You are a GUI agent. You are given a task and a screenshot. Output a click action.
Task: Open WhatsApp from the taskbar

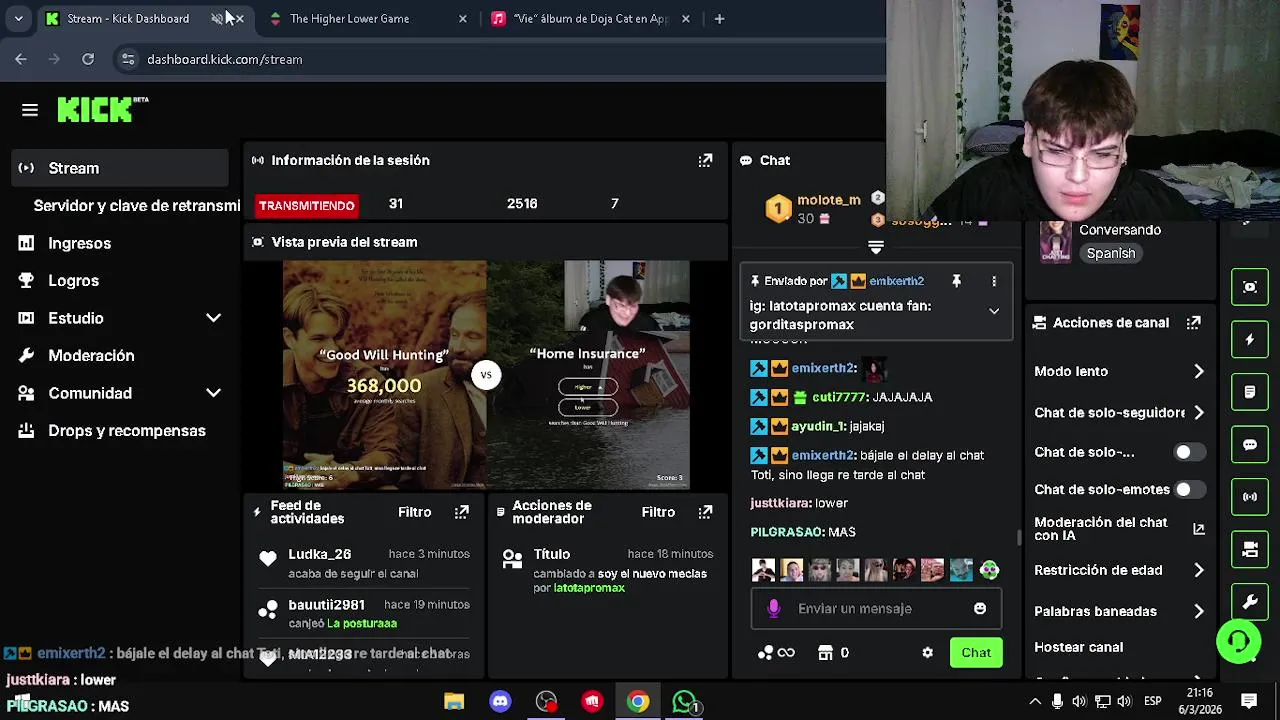click(x=684, y=702)
